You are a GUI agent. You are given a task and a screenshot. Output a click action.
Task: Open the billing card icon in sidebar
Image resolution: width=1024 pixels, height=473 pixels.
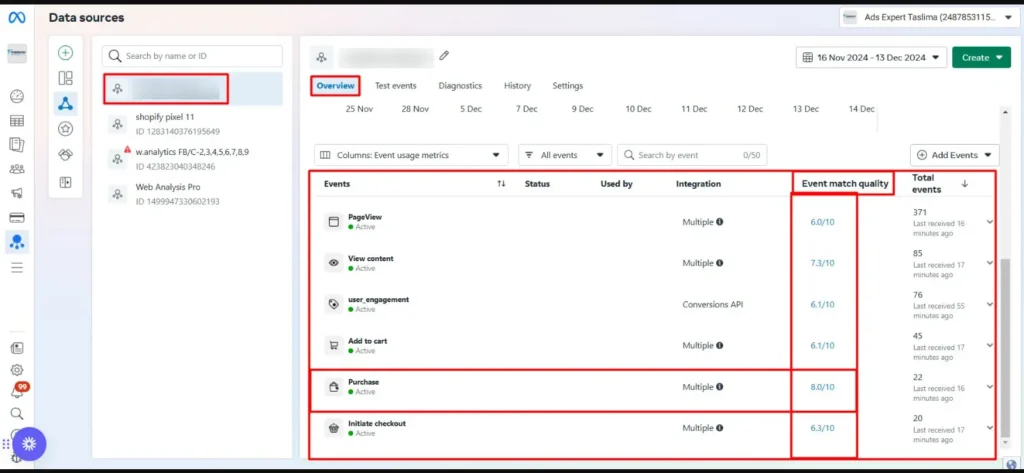[17, 218]
